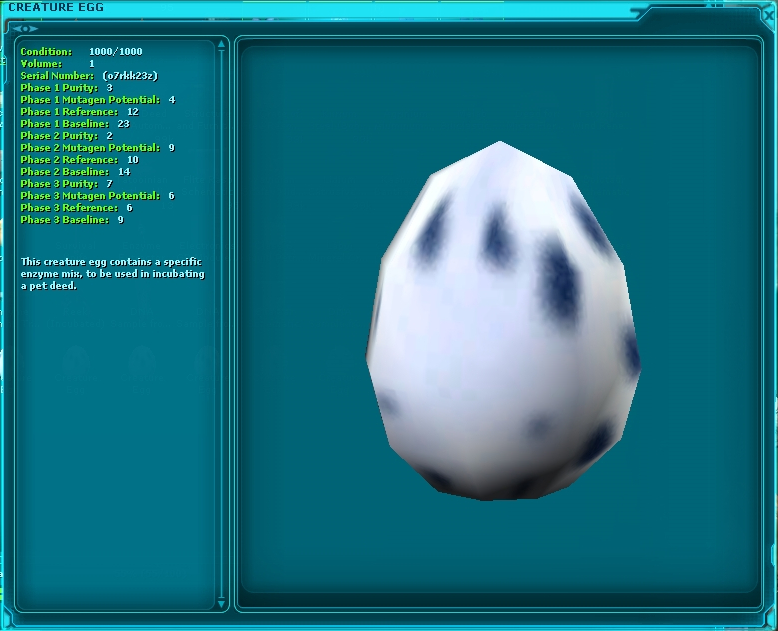778x631 pixels.
Task: Click Phase 2 Reference: 10
Action: click(x=79, y=160)
